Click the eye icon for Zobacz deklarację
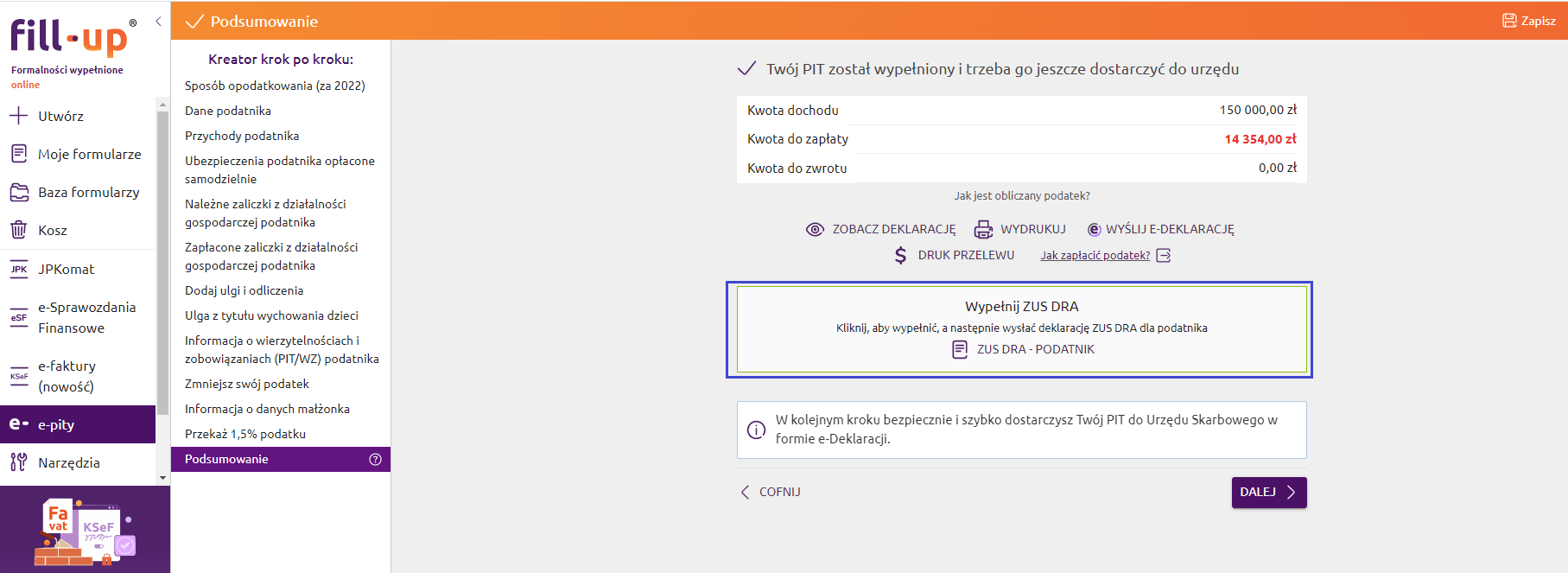The image size is (1568, 573). coord(815,229)
